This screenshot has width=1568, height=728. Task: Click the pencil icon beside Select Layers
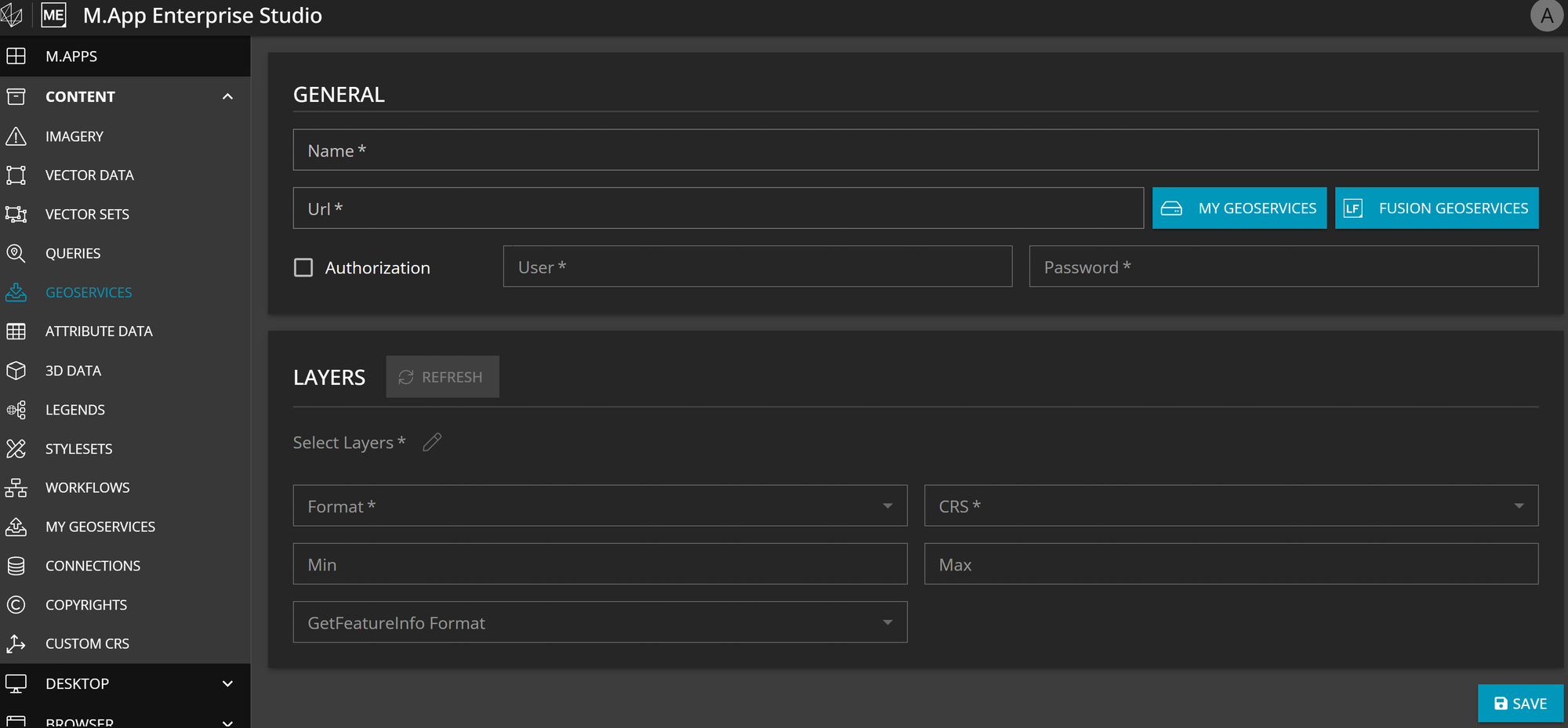[432, 442]
